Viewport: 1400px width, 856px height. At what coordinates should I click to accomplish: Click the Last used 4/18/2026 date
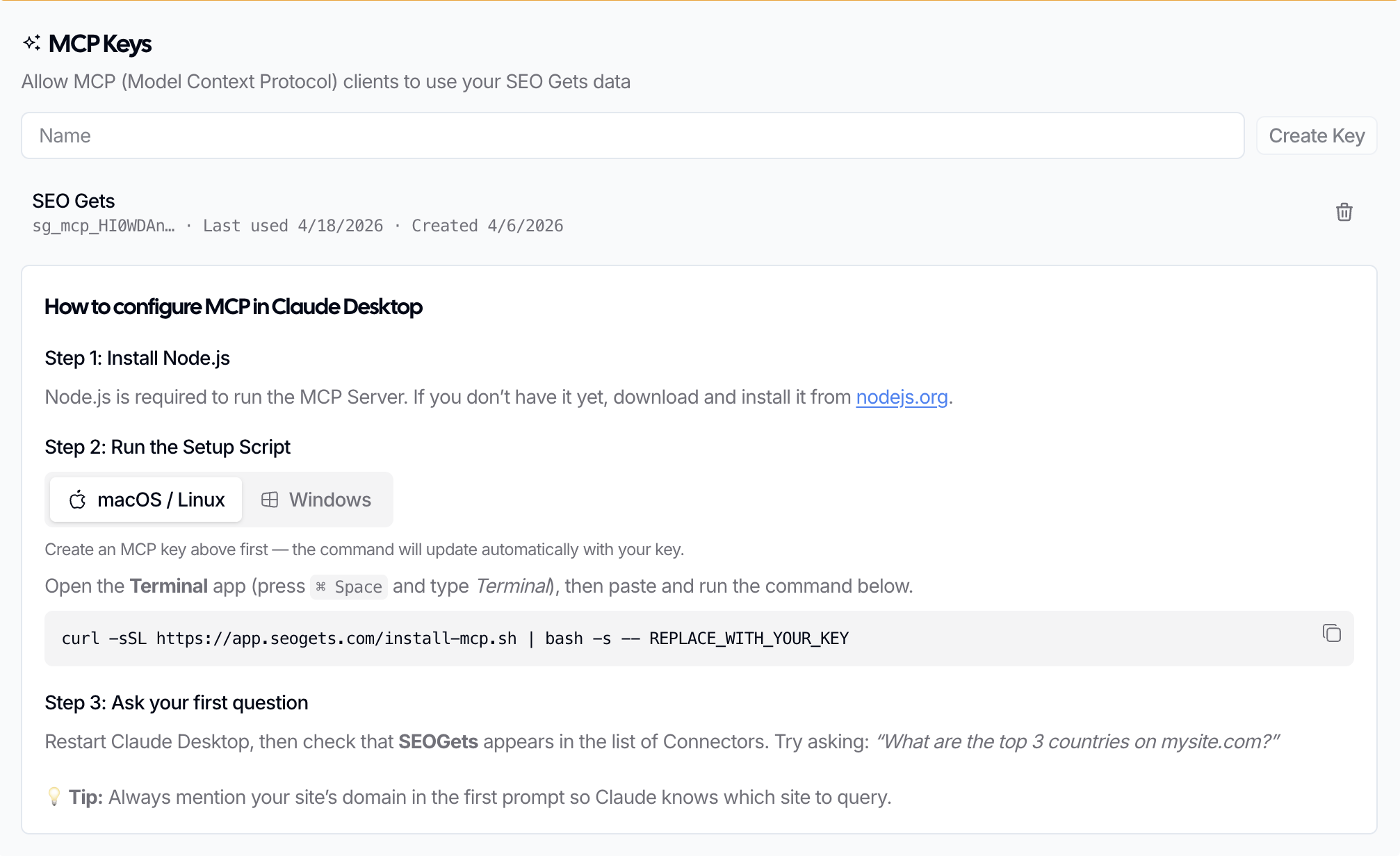[x=293, y=226]
